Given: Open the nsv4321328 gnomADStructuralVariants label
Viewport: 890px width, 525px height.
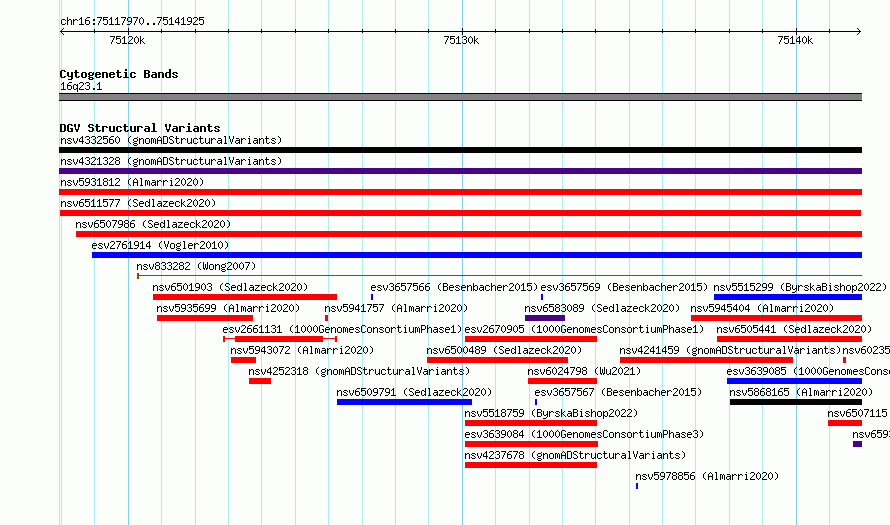Looking at the screenshot, I should 171,161.
